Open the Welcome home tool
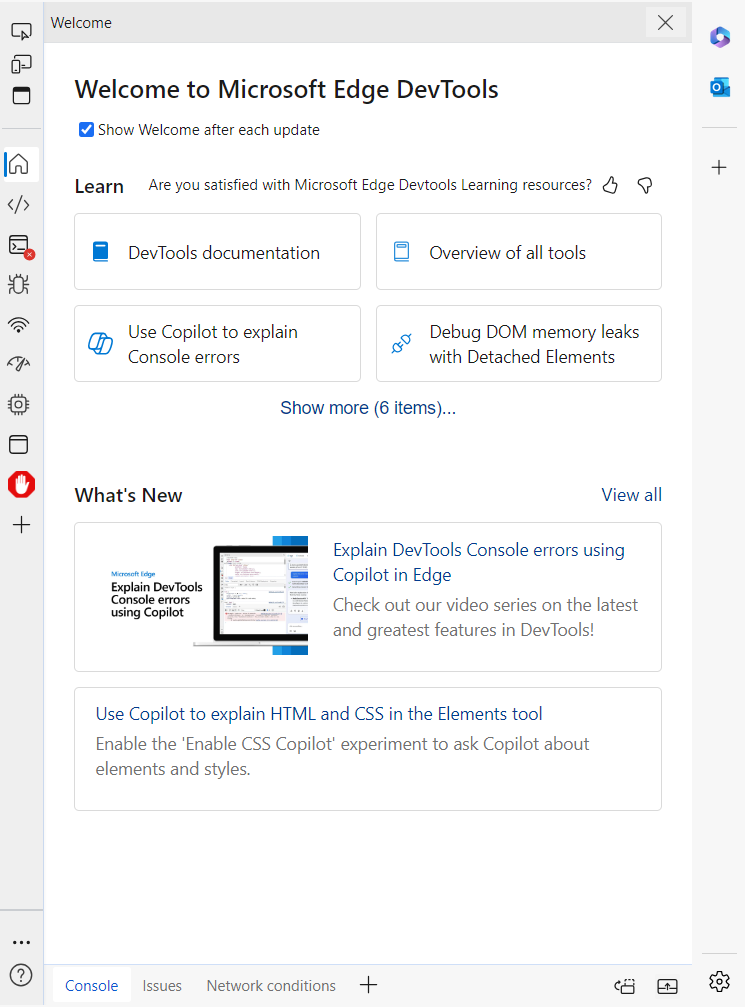745x1007 pixels. pyautogui.click(x=19, y=164)
